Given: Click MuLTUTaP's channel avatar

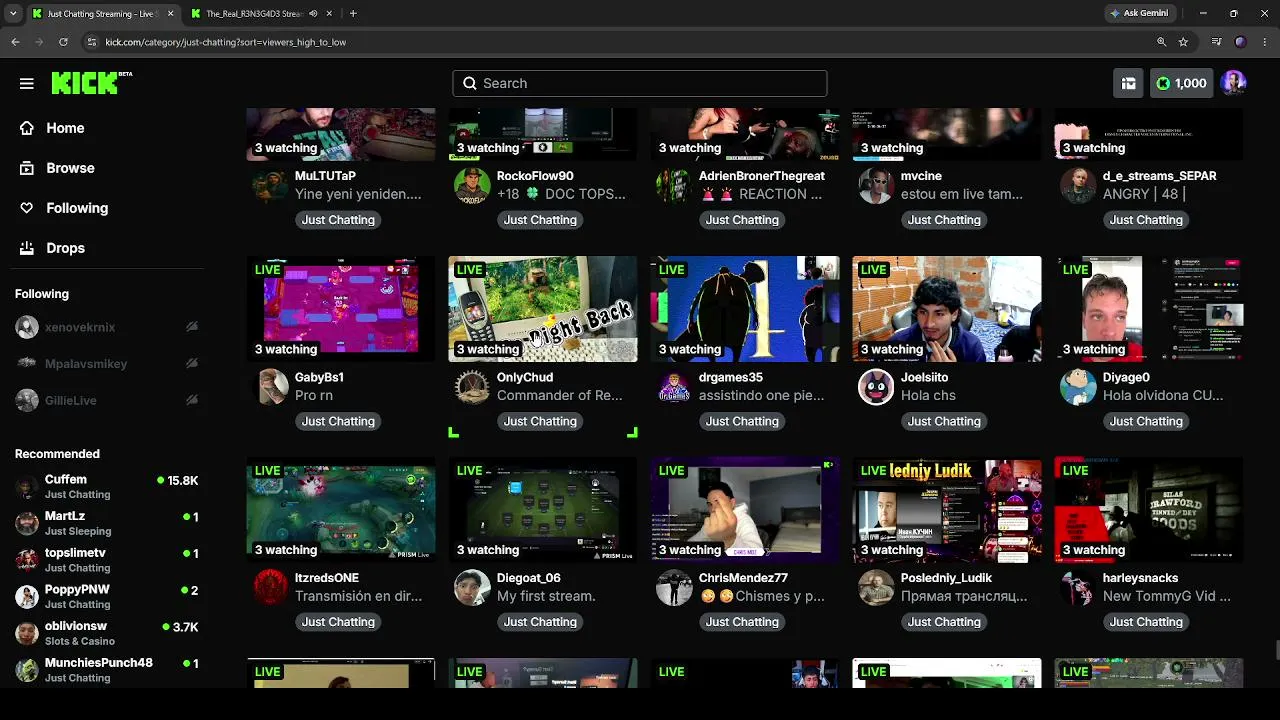Looking at the screenshot, I should [270, 186].
